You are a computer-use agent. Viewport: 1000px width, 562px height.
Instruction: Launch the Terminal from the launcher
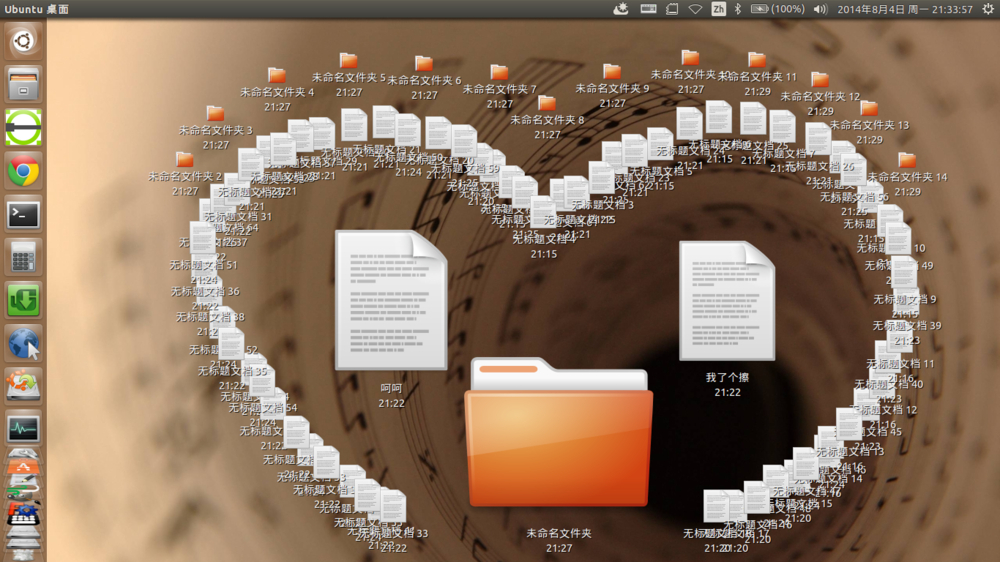pyautogui.click(x=23, y=213)
